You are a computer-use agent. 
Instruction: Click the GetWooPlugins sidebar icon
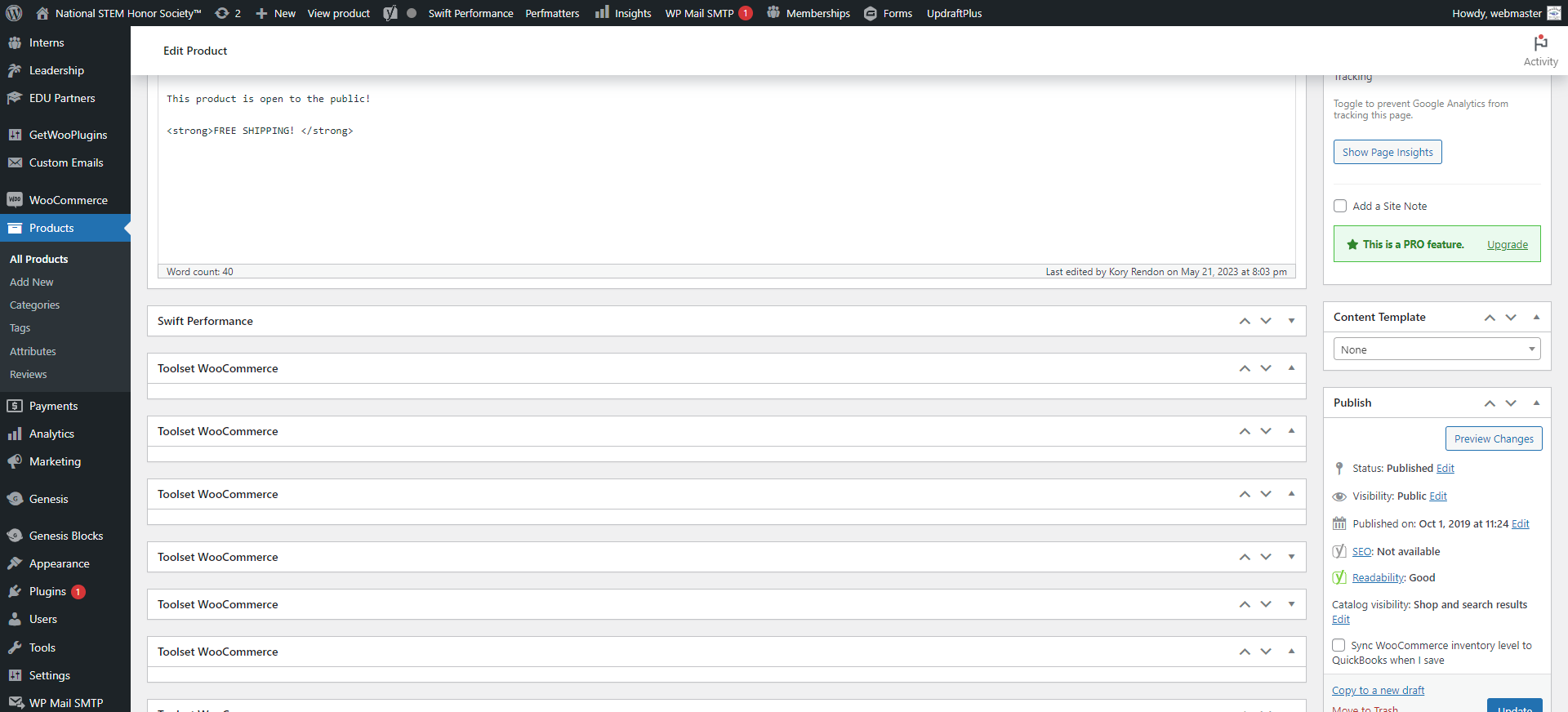(x=15, y=135)
